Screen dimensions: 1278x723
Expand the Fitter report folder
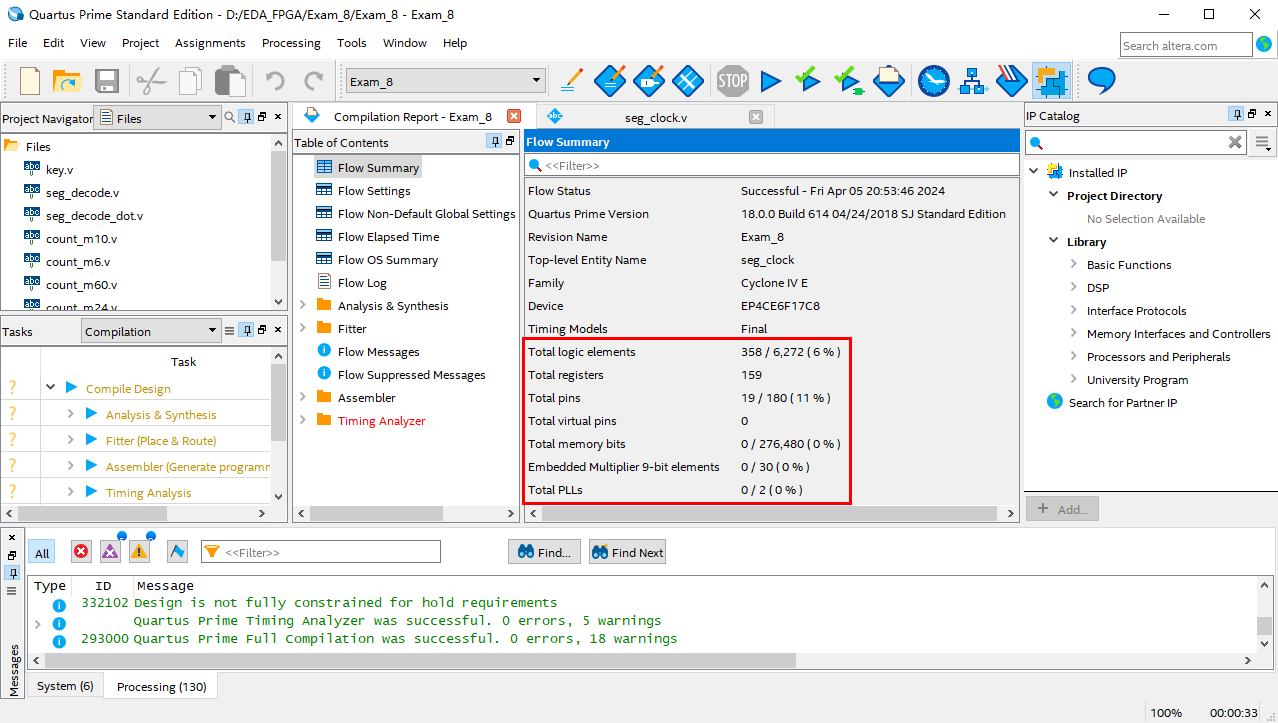303,328
